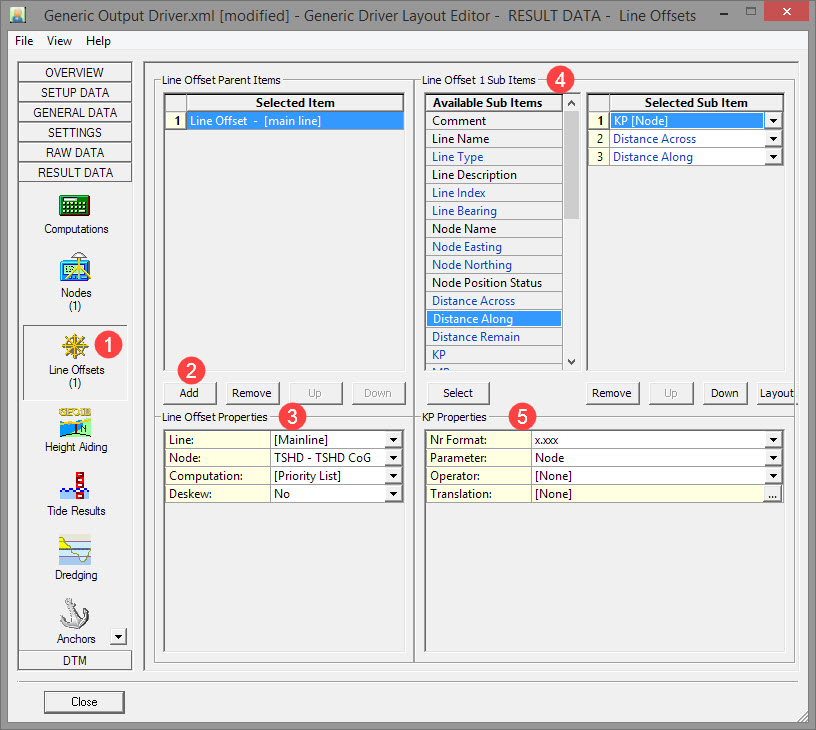Open Height Aiding section icon

click(x=75, y=423)
